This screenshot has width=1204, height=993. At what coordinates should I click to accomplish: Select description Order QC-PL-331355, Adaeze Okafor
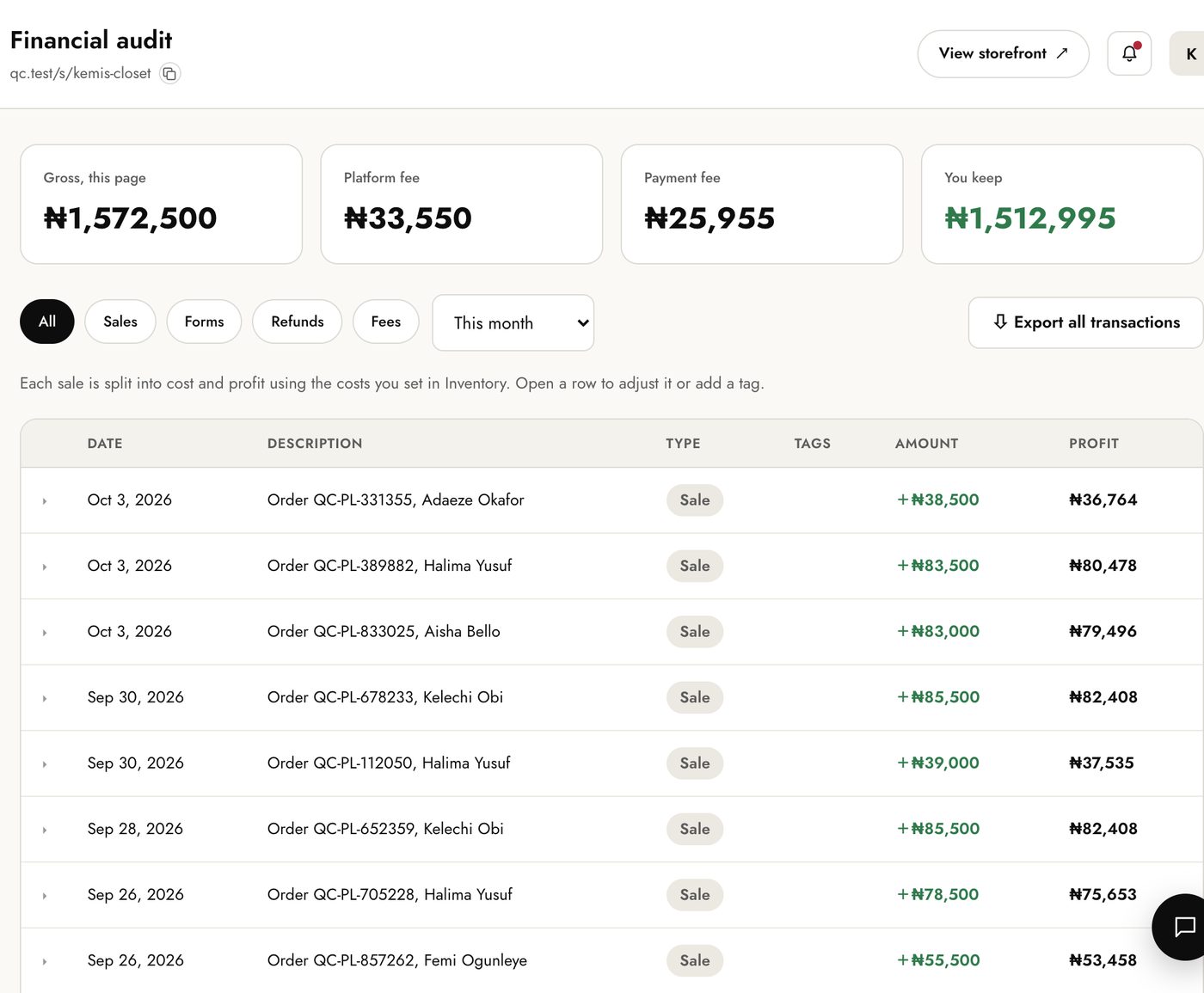click(396, 500)
